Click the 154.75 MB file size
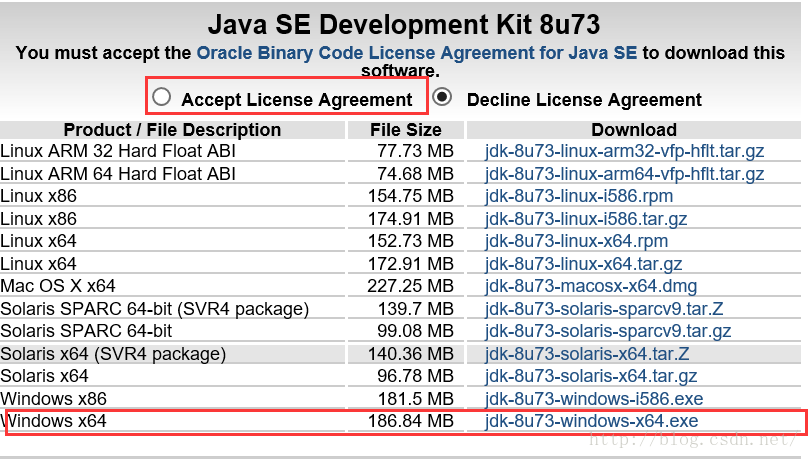This screenshot has width=810, height=459. (411, 196)
